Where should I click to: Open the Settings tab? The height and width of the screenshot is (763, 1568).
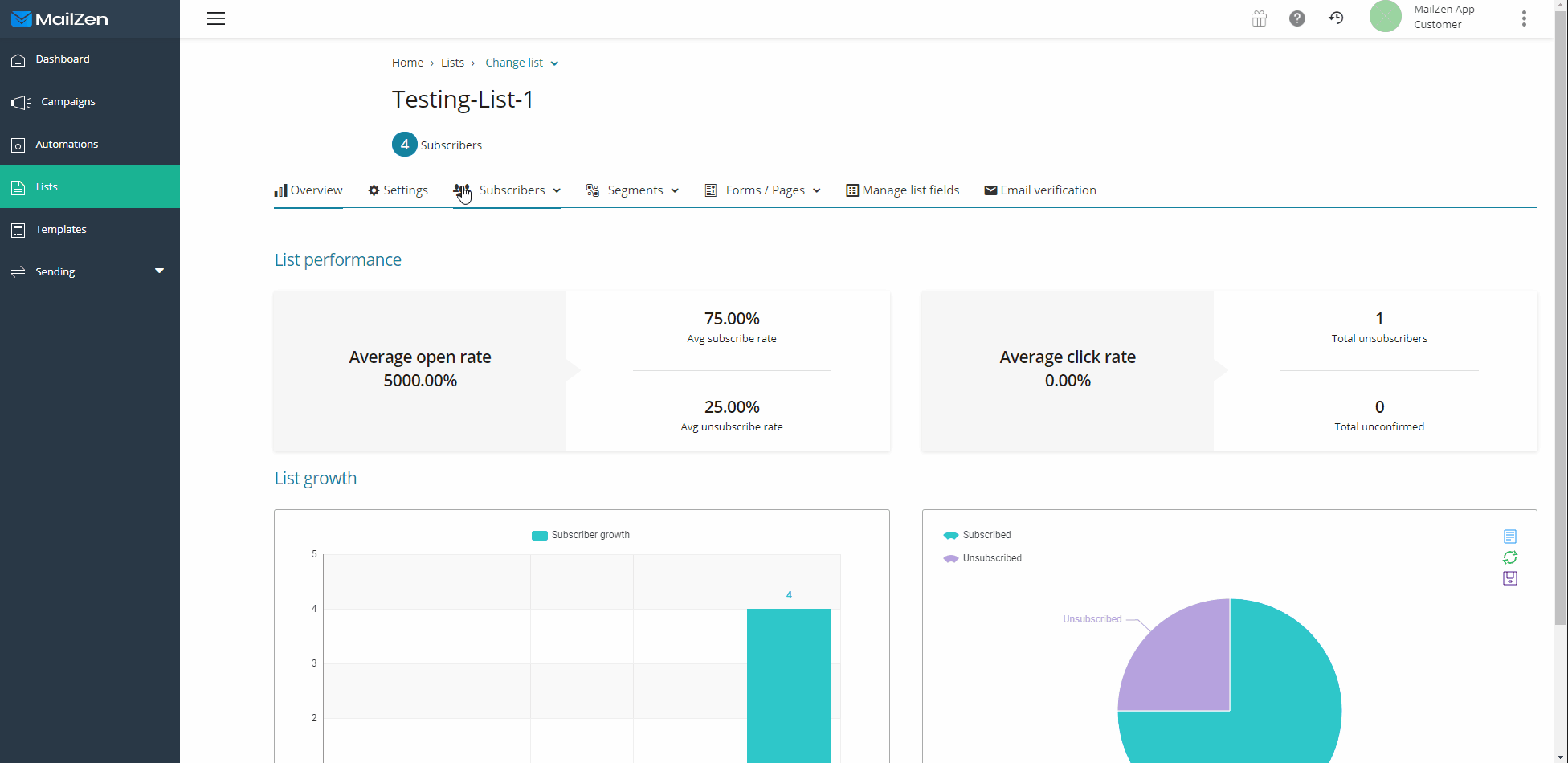tap(398, 190)
